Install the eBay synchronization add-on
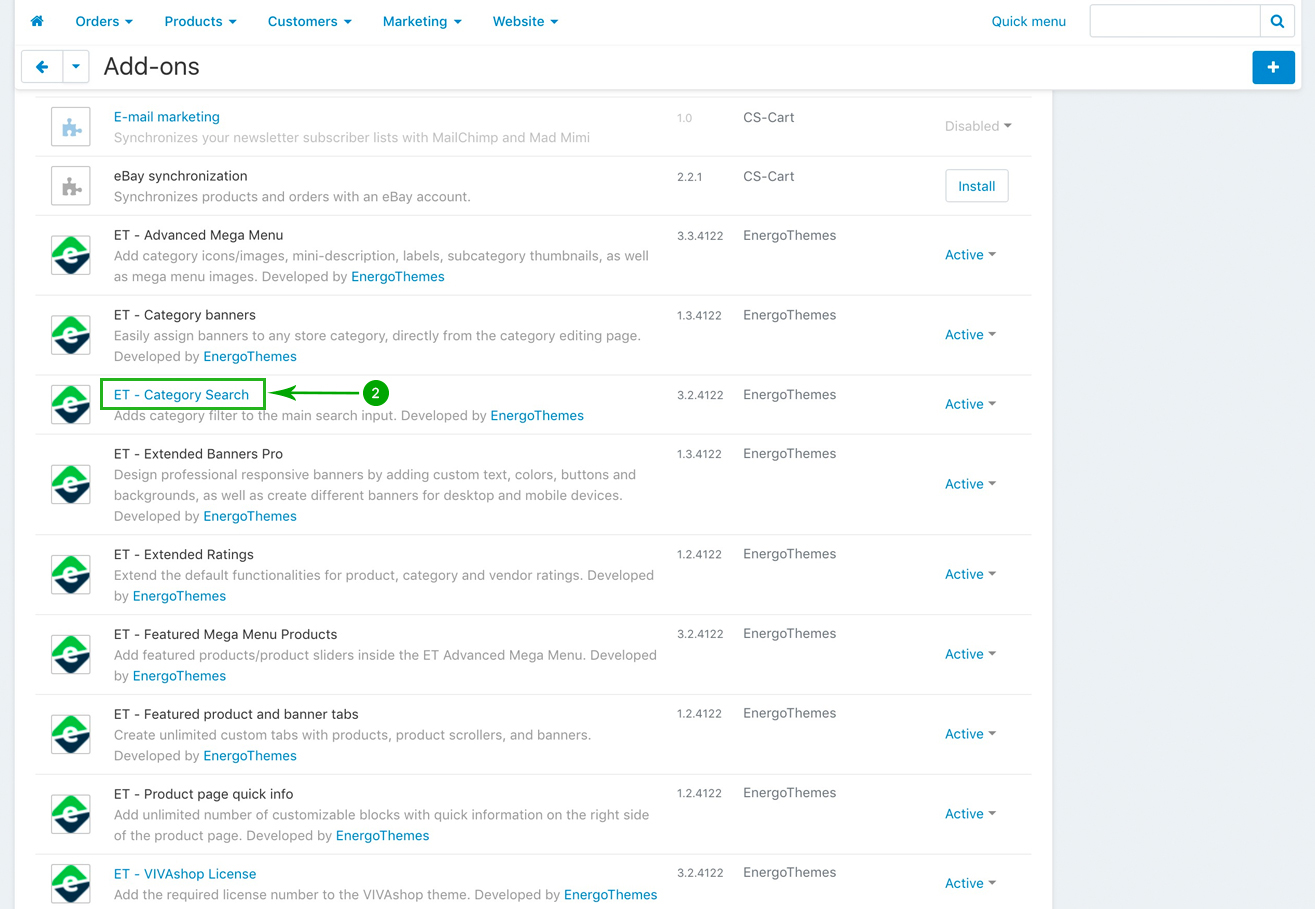 (977, 186)
